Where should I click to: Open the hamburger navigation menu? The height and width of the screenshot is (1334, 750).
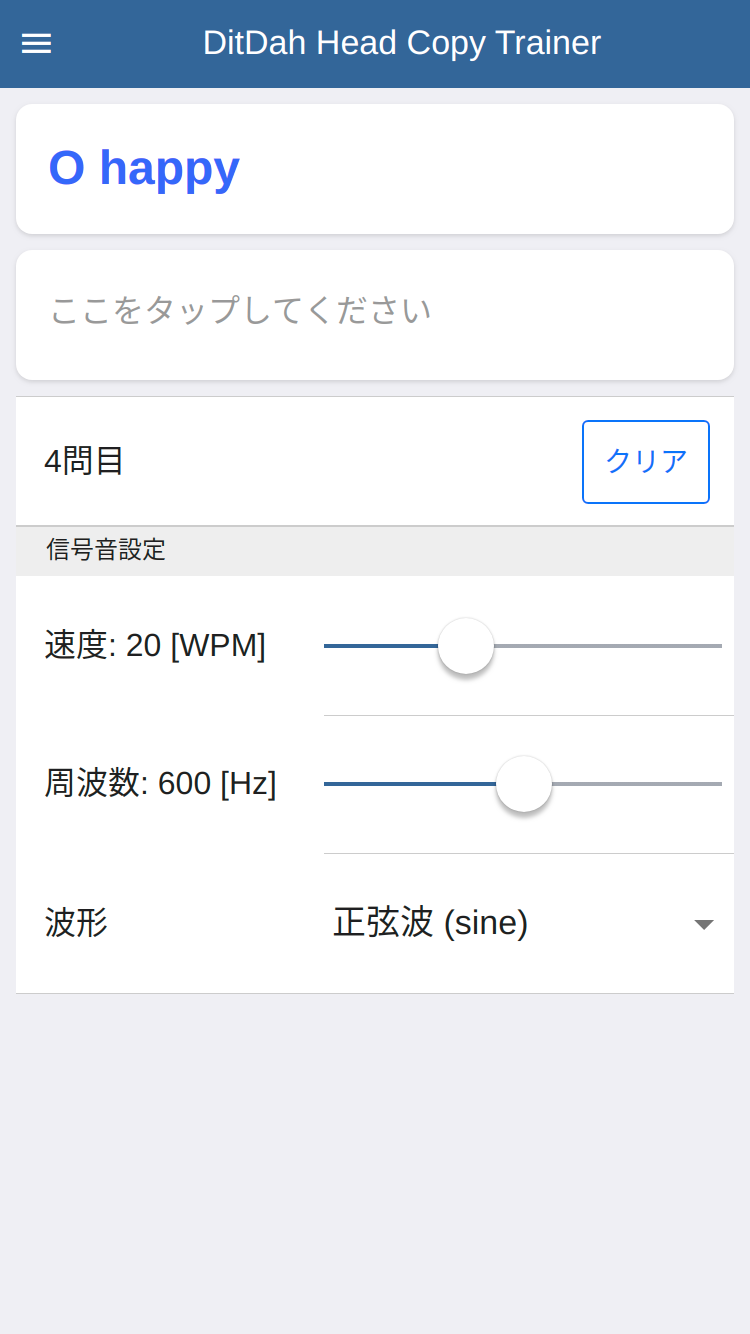coord(36,44)
